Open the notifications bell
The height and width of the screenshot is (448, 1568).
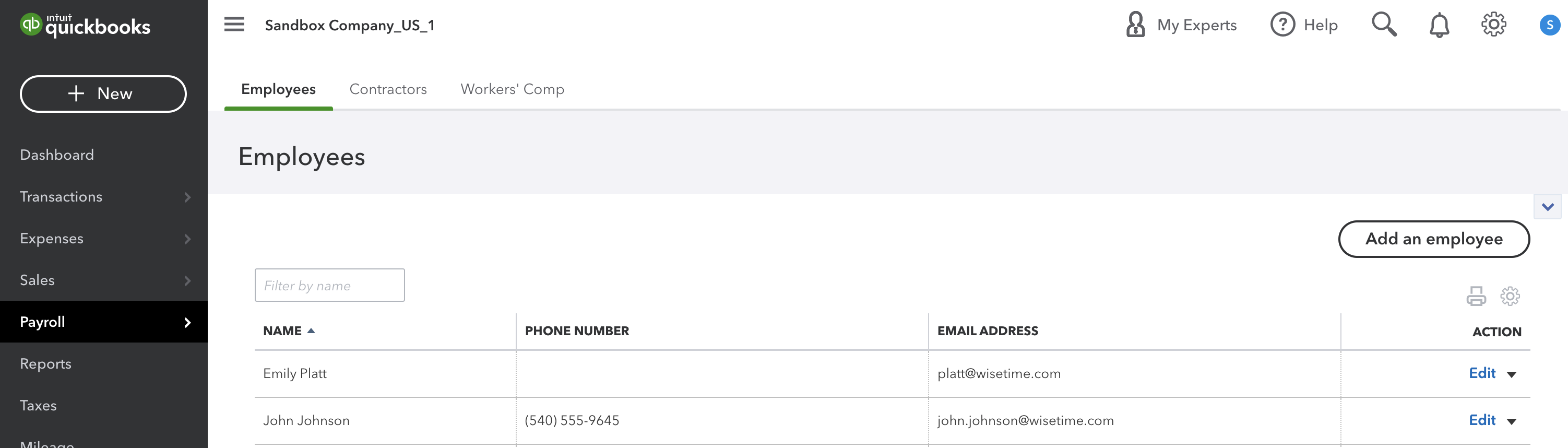click(x=1439, y=25)
